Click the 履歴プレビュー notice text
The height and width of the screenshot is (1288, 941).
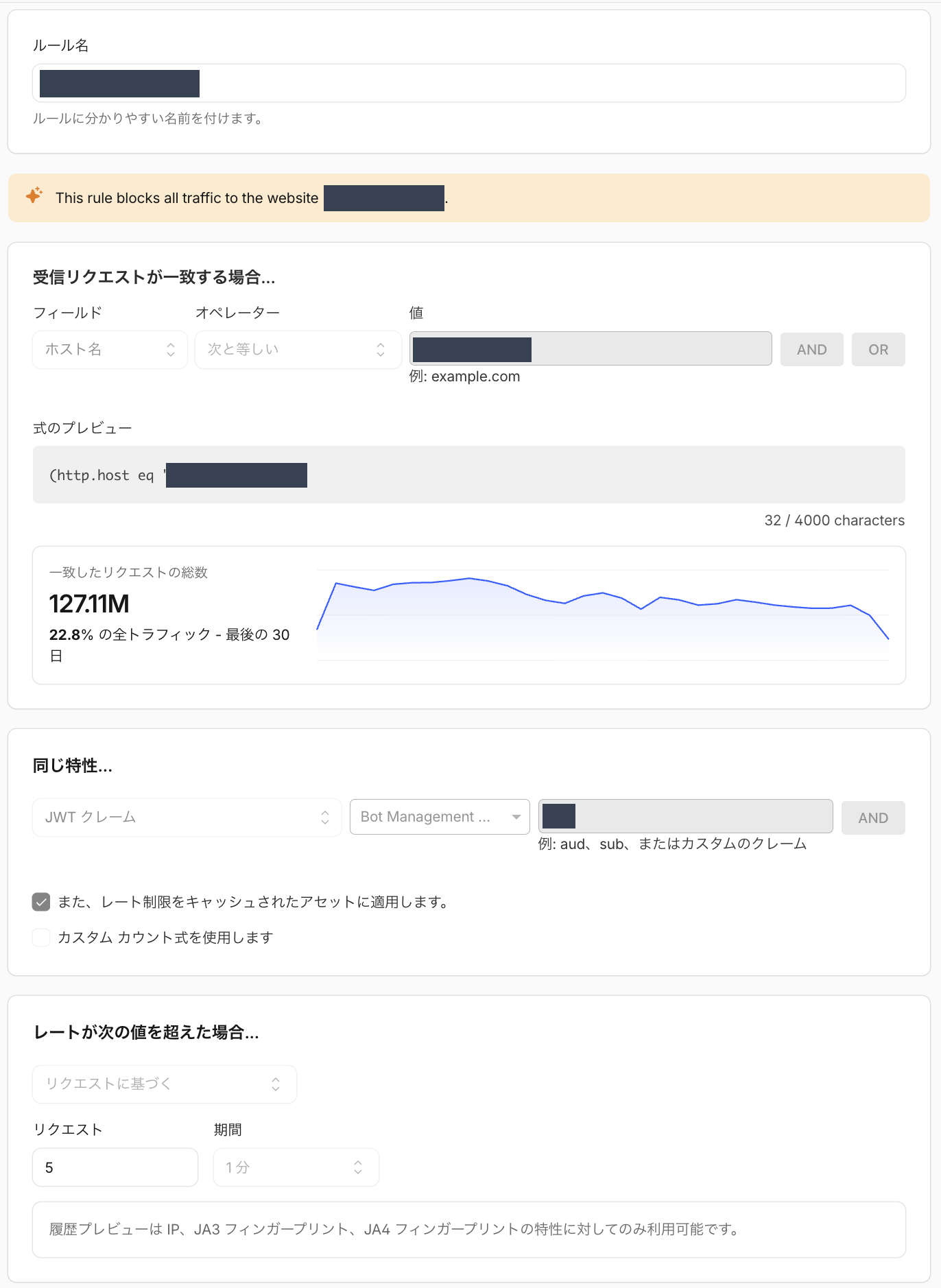394,1229
